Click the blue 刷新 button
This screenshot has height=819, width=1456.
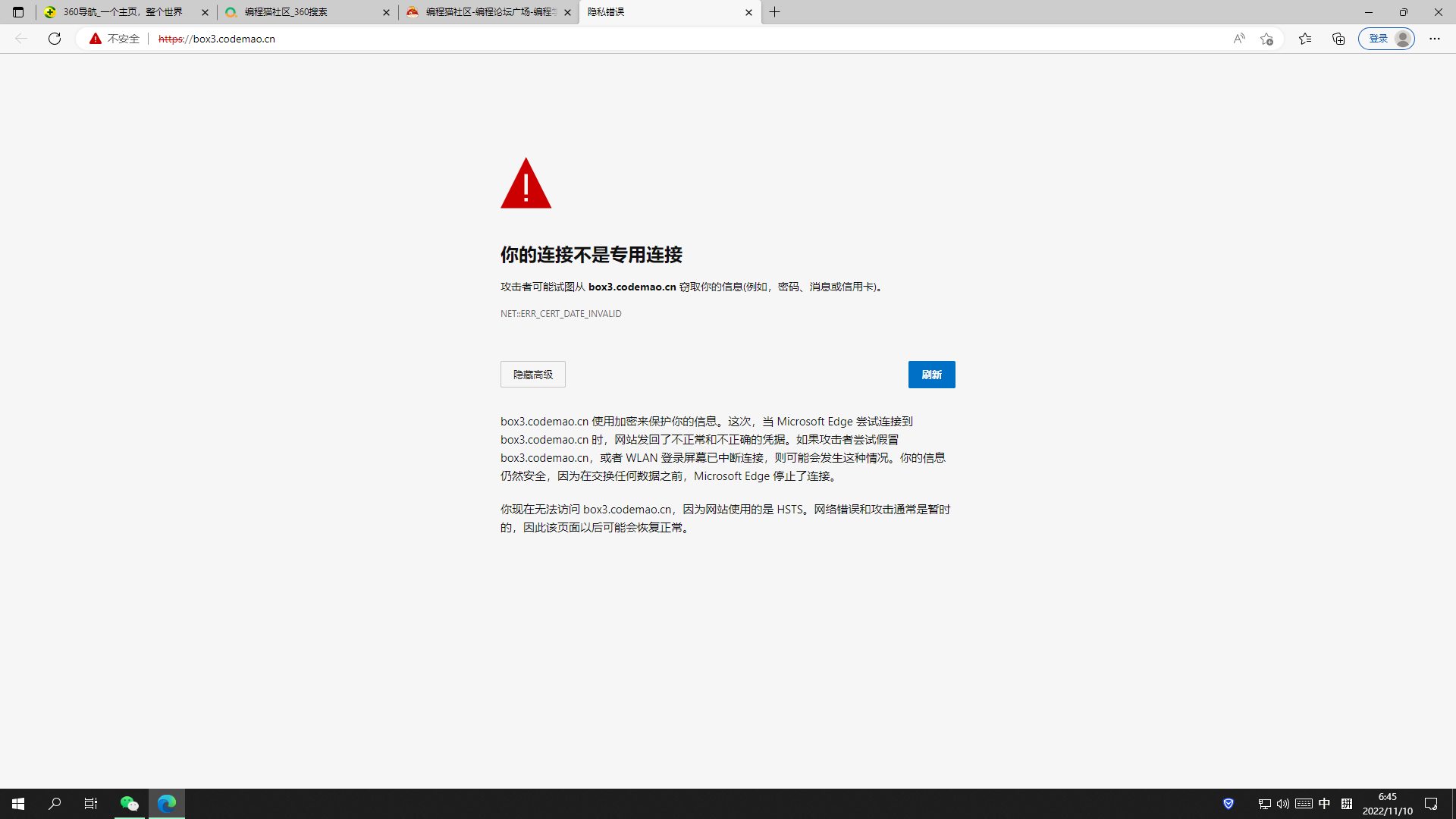(932, 375)
